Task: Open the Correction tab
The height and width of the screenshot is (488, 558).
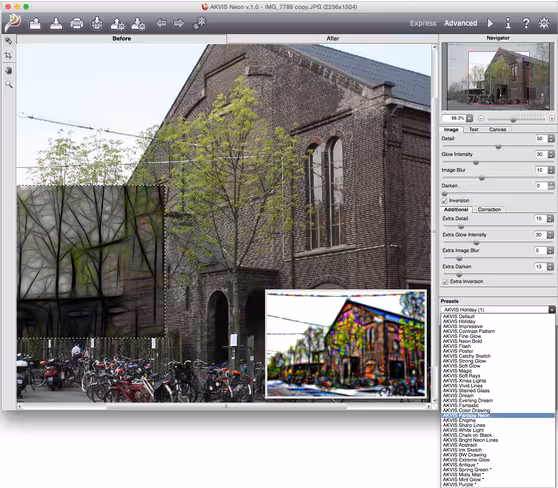Action: [489, 210]
